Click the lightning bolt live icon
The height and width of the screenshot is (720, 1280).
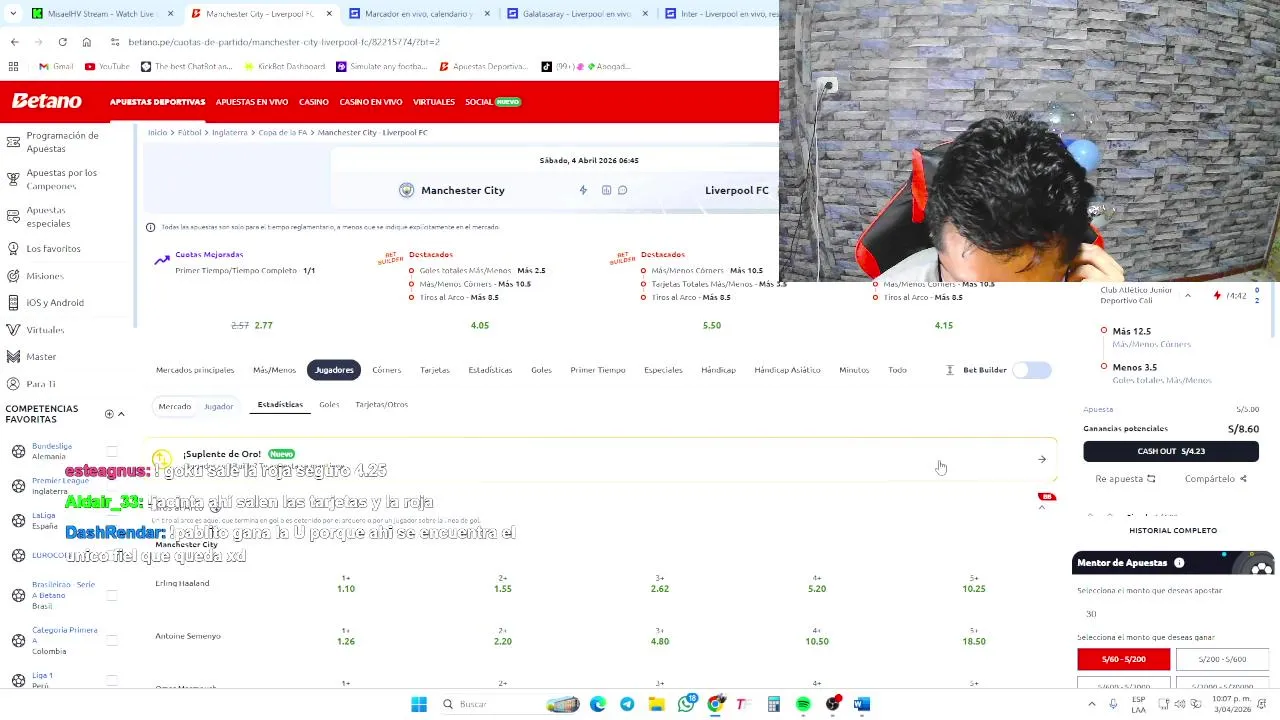[583, 190]
